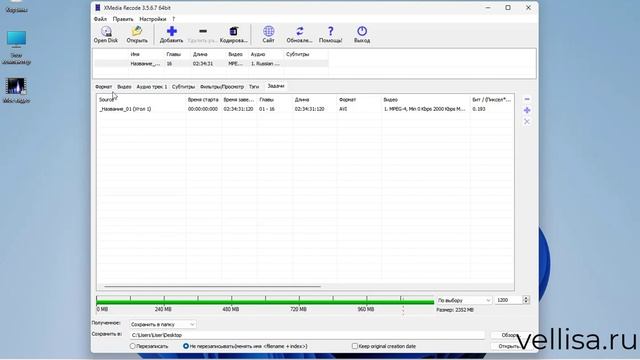This screenshot has width=640, height=360.
Task: Click the C:\Users\User\Desktop path field
Action: [x=307, y=335]
